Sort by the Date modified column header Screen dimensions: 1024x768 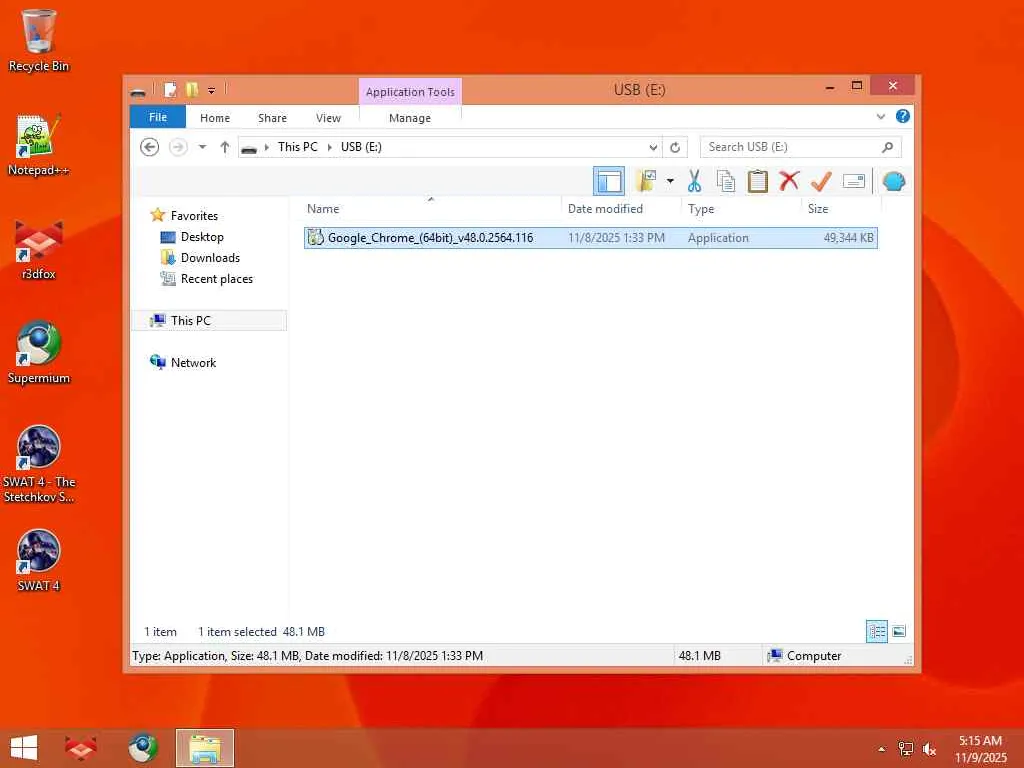(x=605, y=208)
